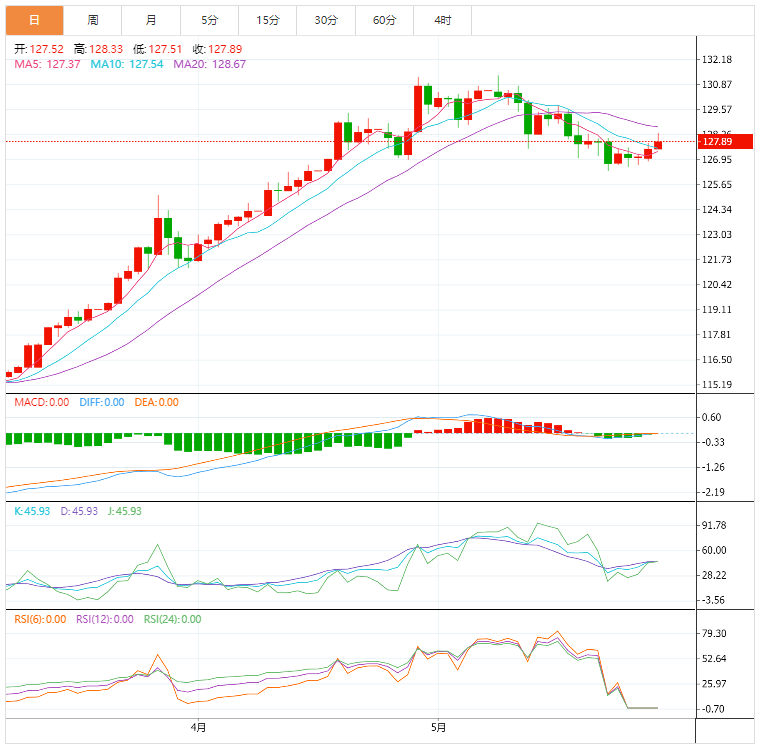The height and width of the screenshot is (745, 760).
Task: Switch to the 周 weekly tab
Action: pyautogui.click(x=93, y=20)
